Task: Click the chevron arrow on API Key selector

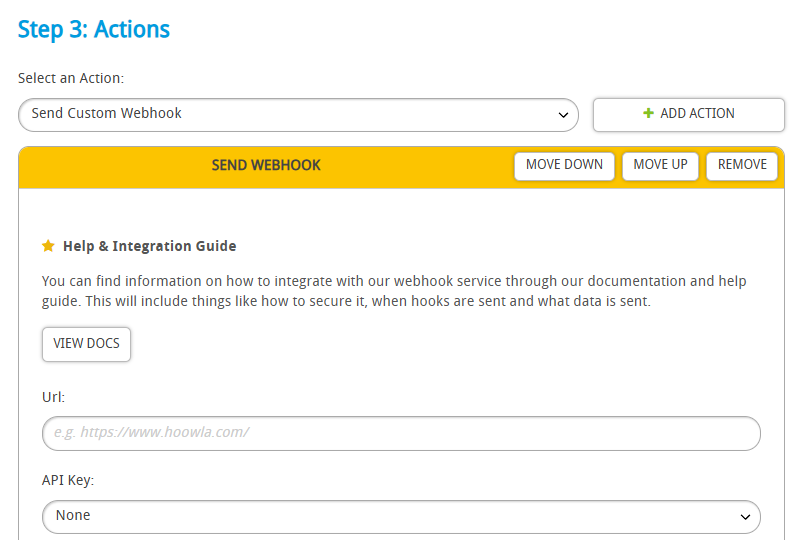Action: (745, 517)
